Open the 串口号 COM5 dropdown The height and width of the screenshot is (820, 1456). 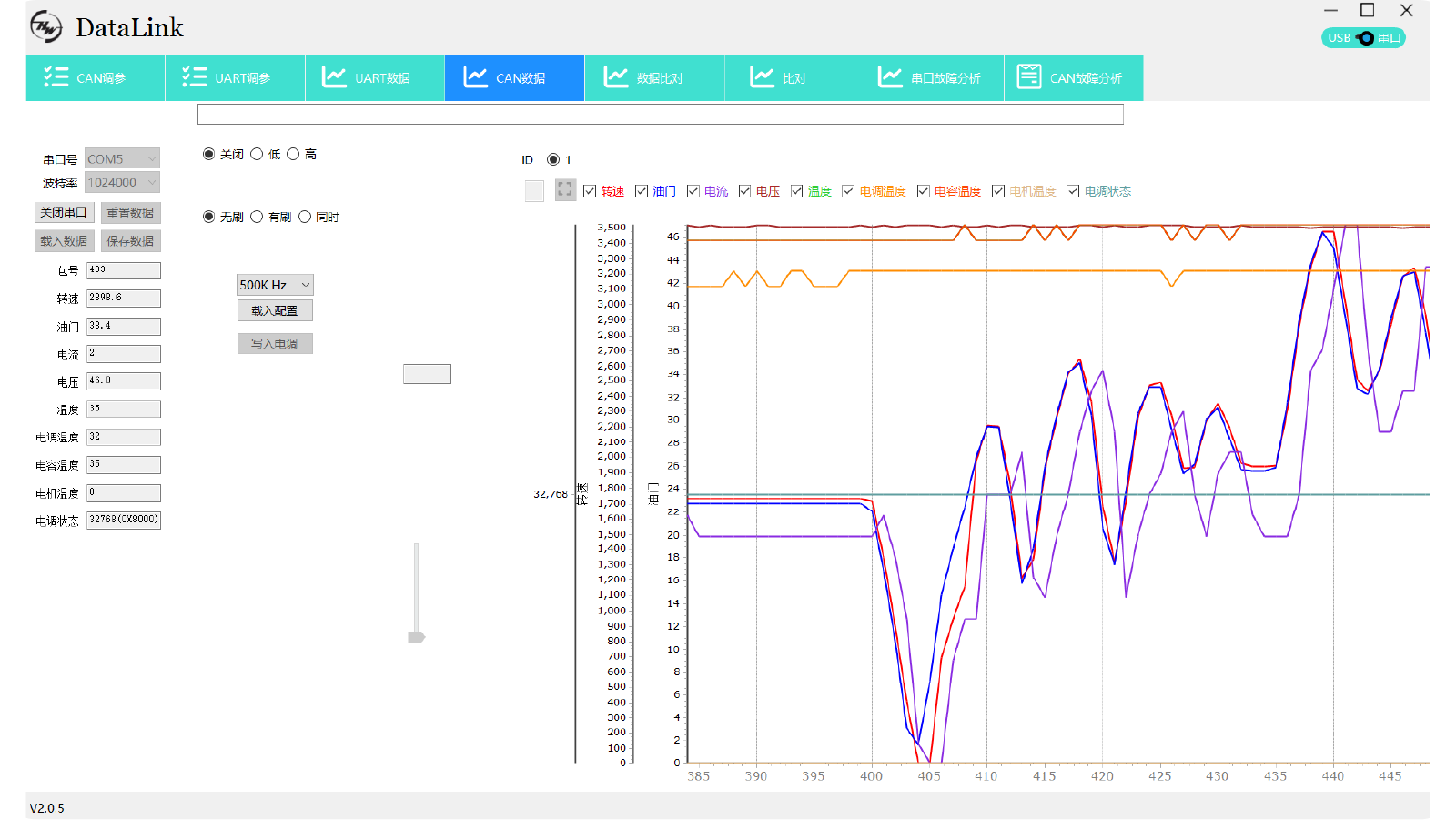(x=122, y=159)
